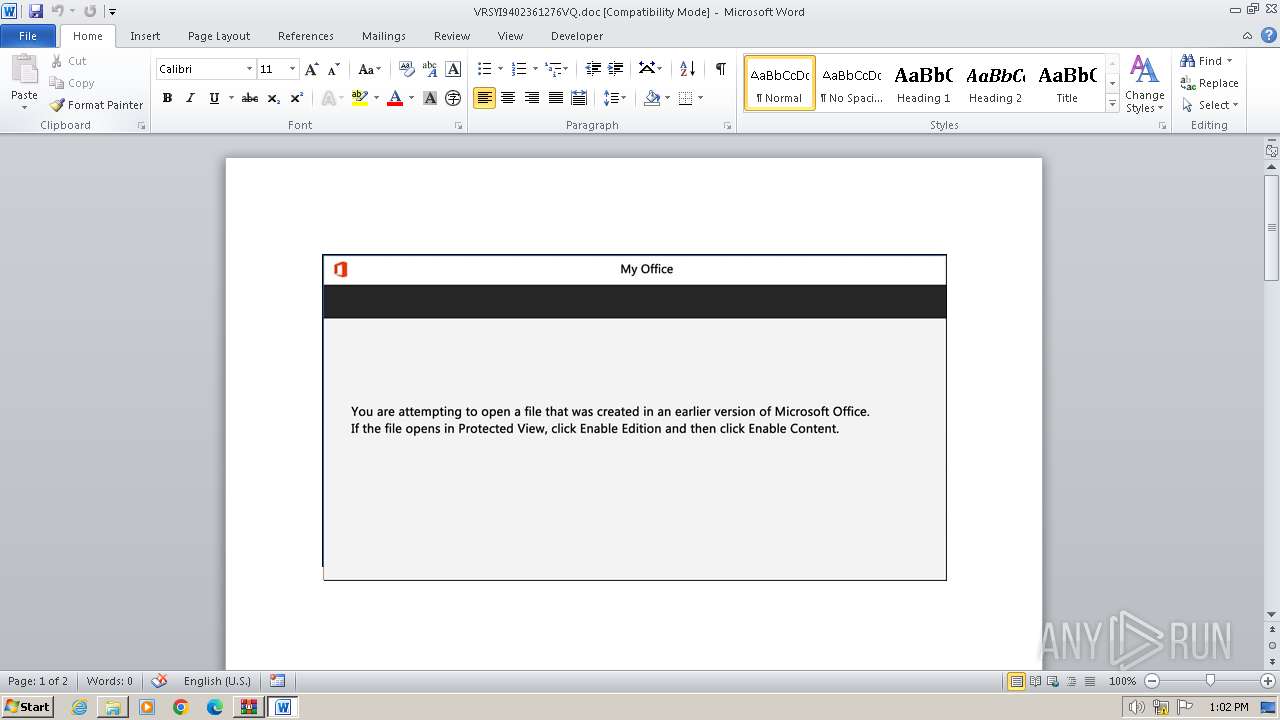This screenshot has width=1280, height=720.
Task: Toggle Underline formatting
Action: pyautogui.click(x=214, y=98)
